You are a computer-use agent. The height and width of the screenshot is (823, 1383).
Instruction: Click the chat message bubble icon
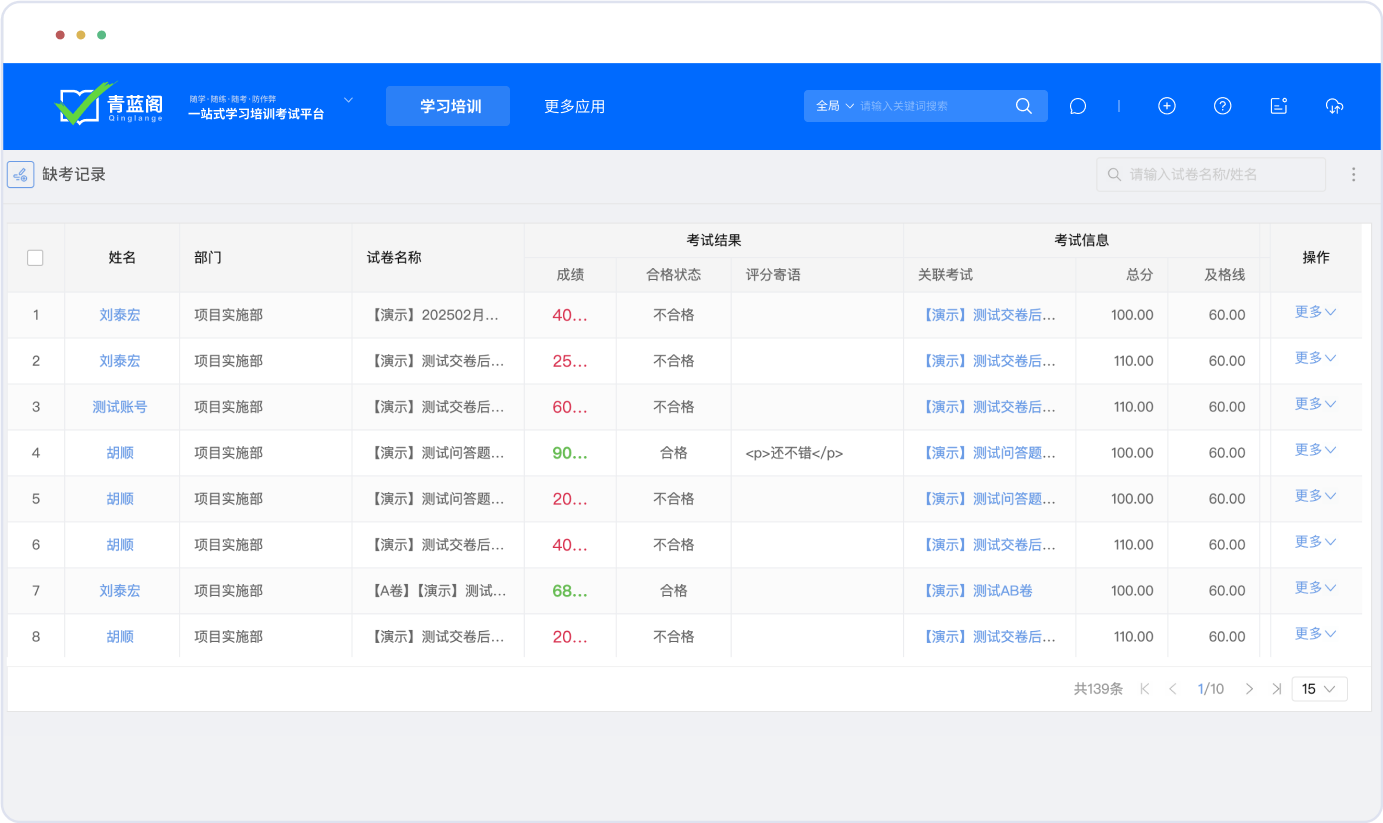point(1077,106)
